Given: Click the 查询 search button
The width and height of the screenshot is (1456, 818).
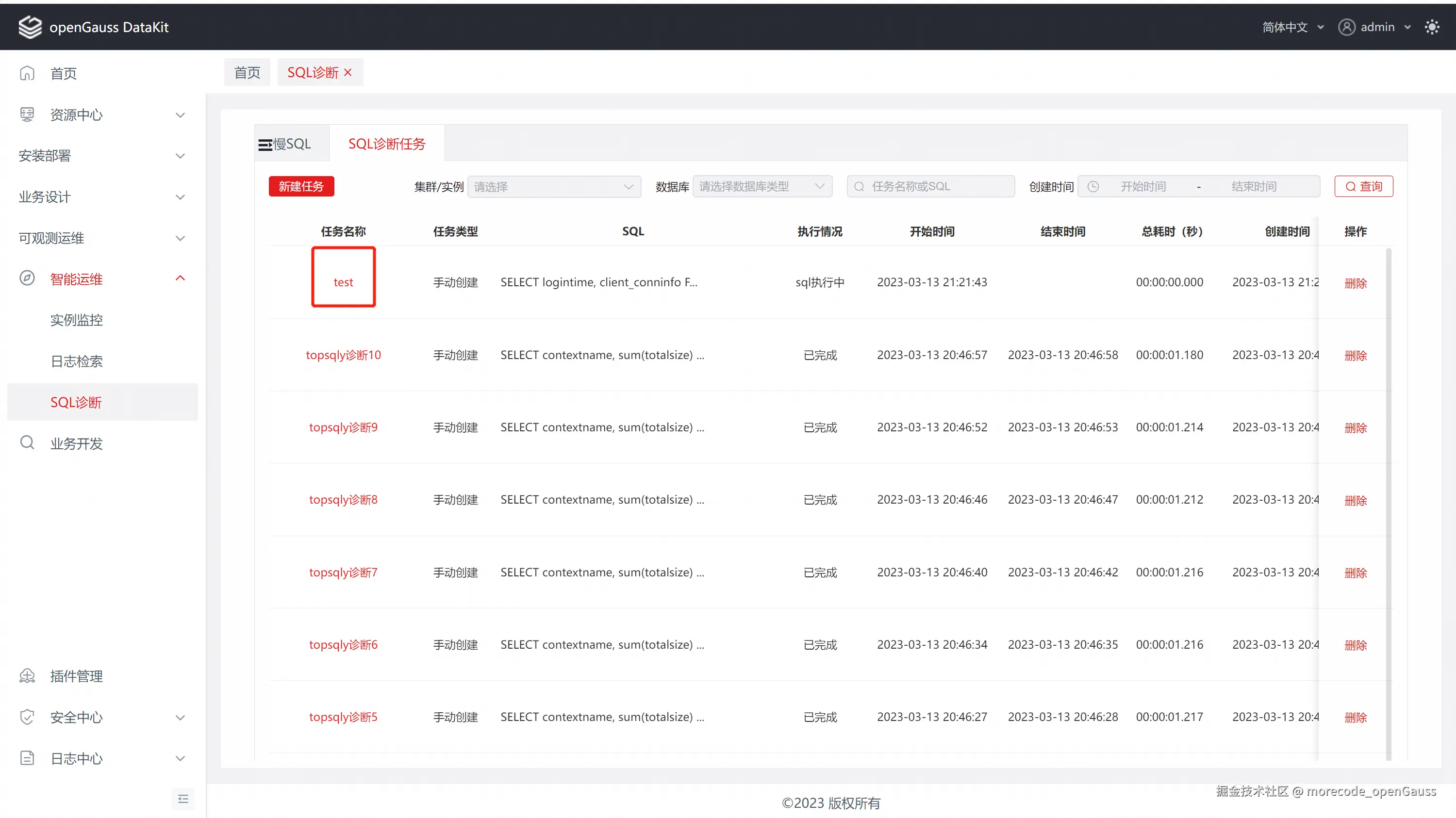Looking at the screenshot, I should 1363,186.
